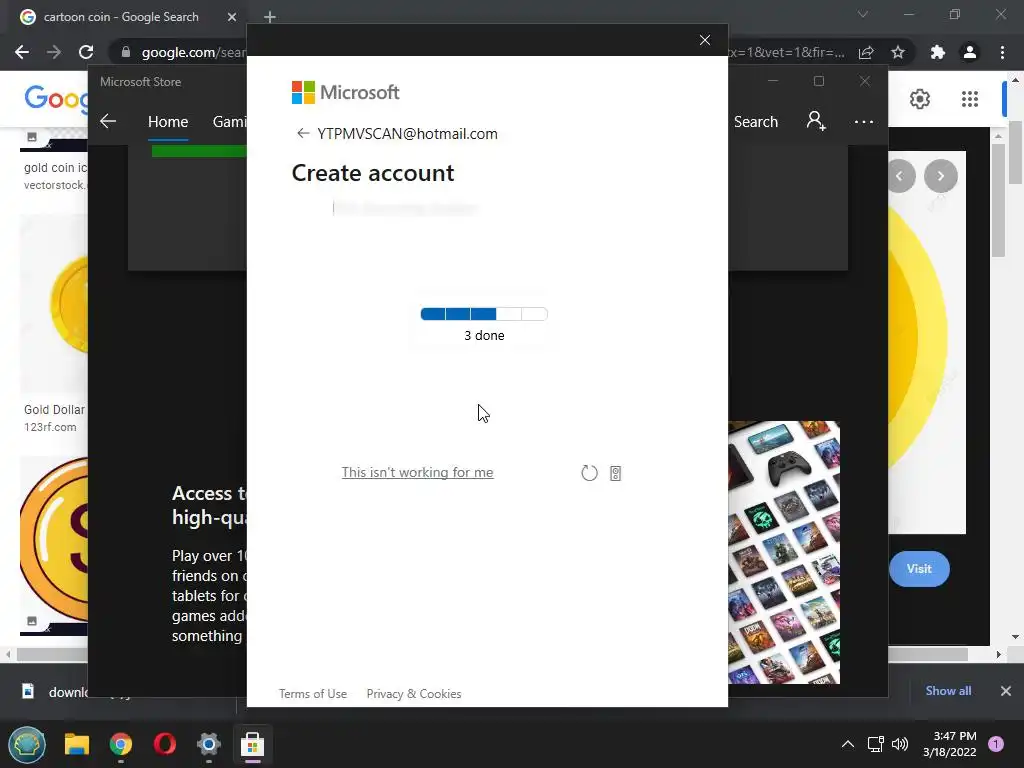Click the Gold Dollar coin image thumbnail
This screenshot has height=768, width=1024.
(x=54, y=304)
